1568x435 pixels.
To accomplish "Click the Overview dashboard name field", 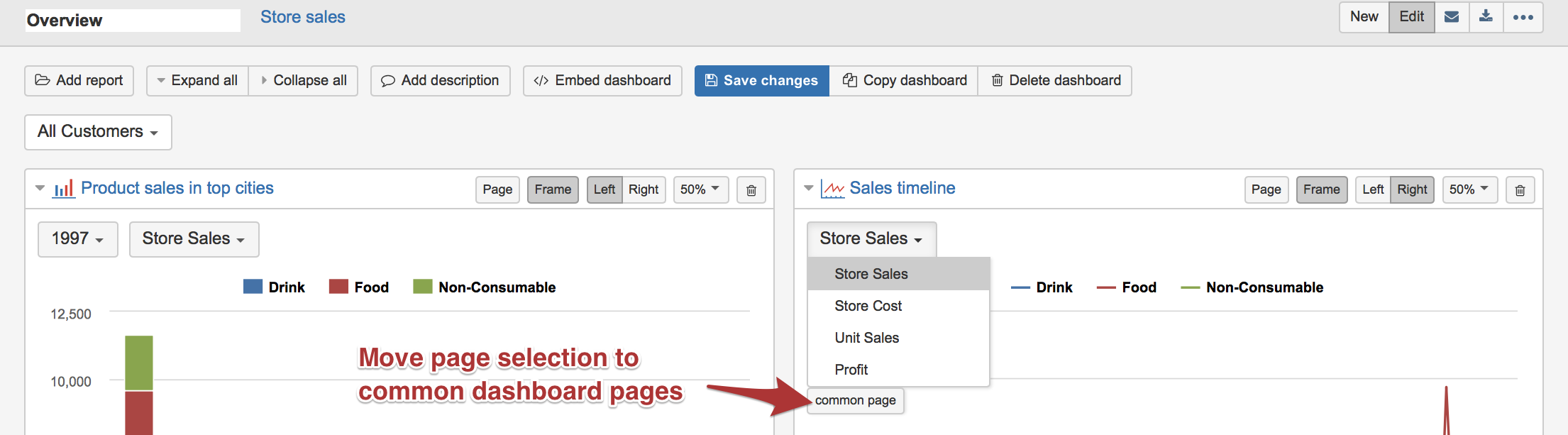I will point(133,20).
